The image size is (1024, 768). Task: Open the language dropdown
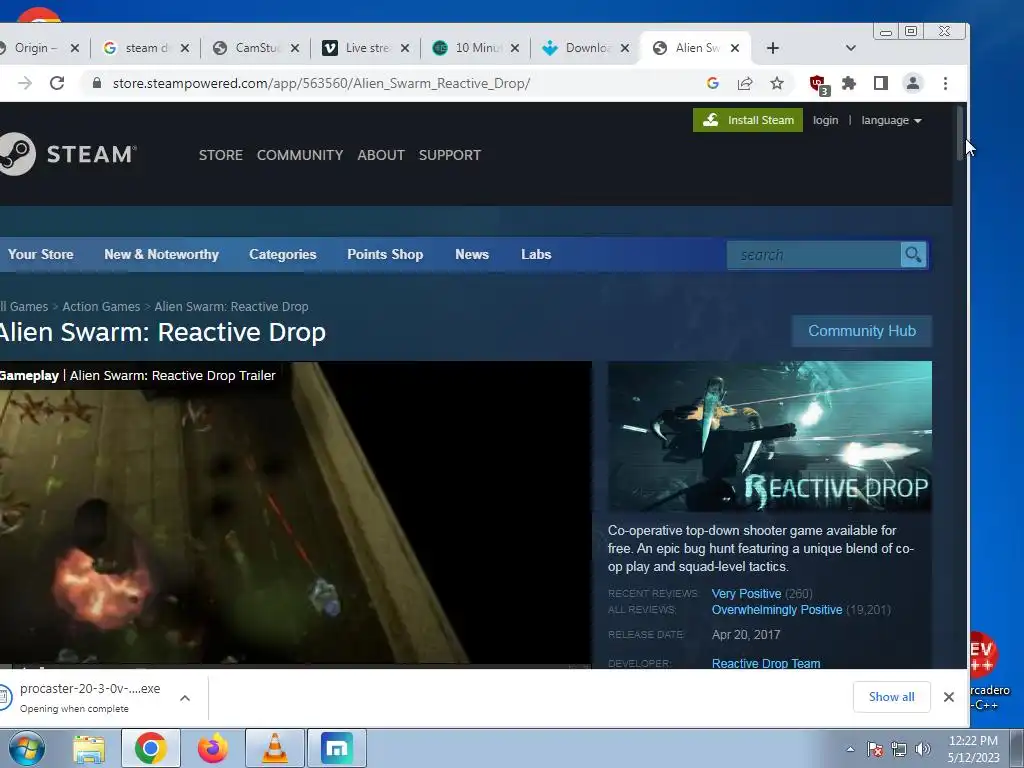point(891,120)
